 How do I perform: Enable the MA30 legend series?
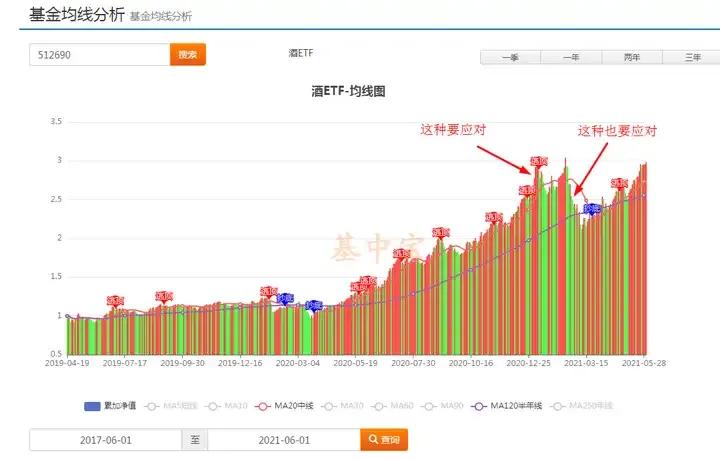(x=343, y=406)
